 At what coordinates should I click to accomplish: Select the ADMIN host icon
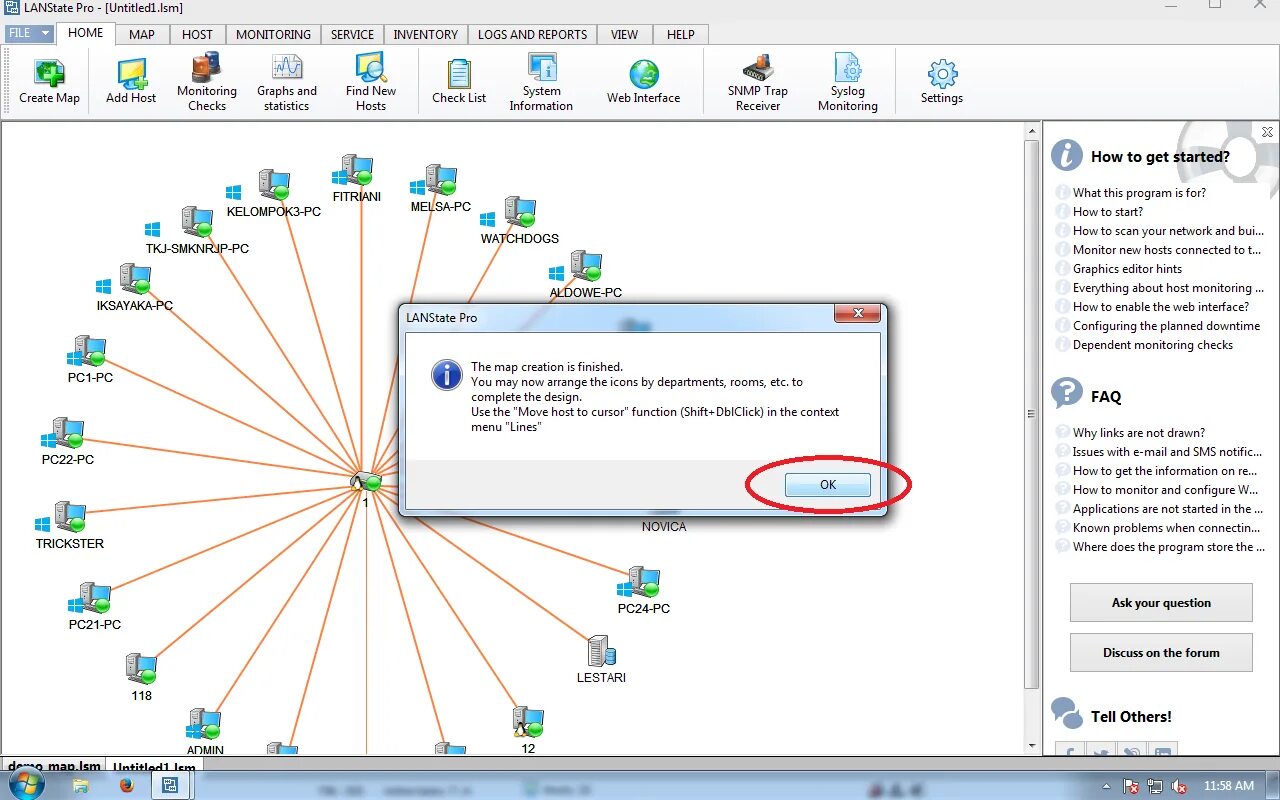205,724
